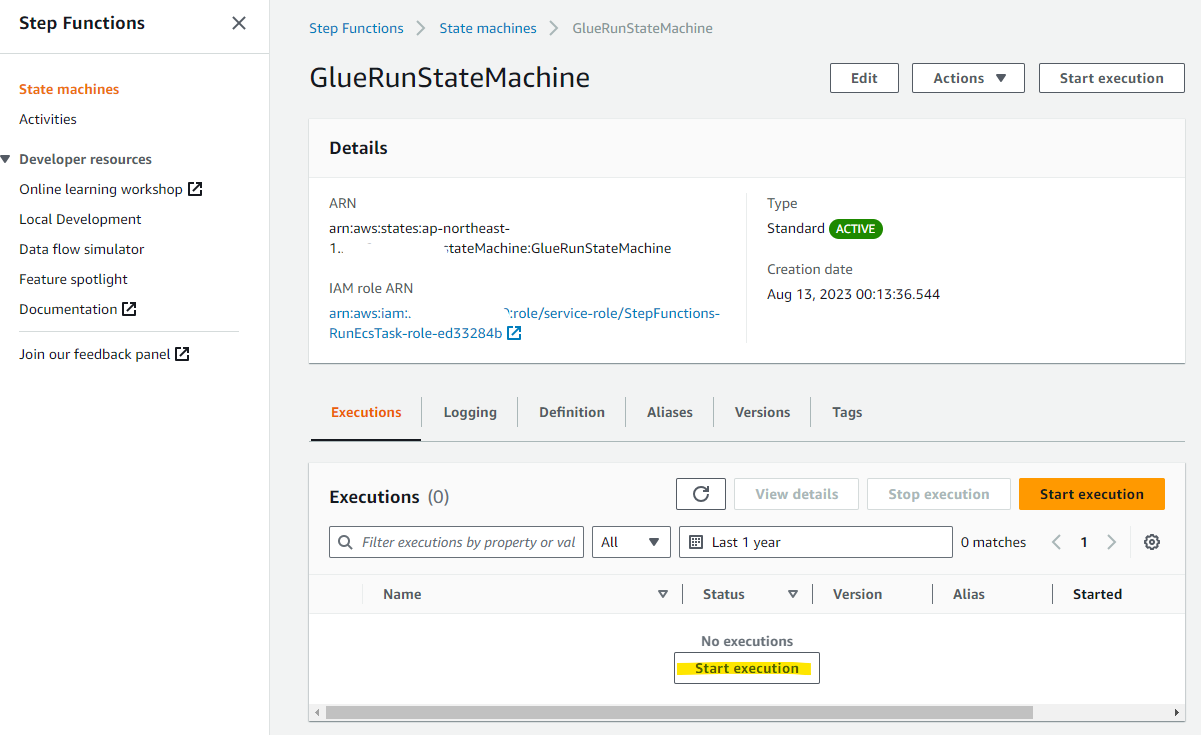Open the executions table settings gear

coord(1151,541)
